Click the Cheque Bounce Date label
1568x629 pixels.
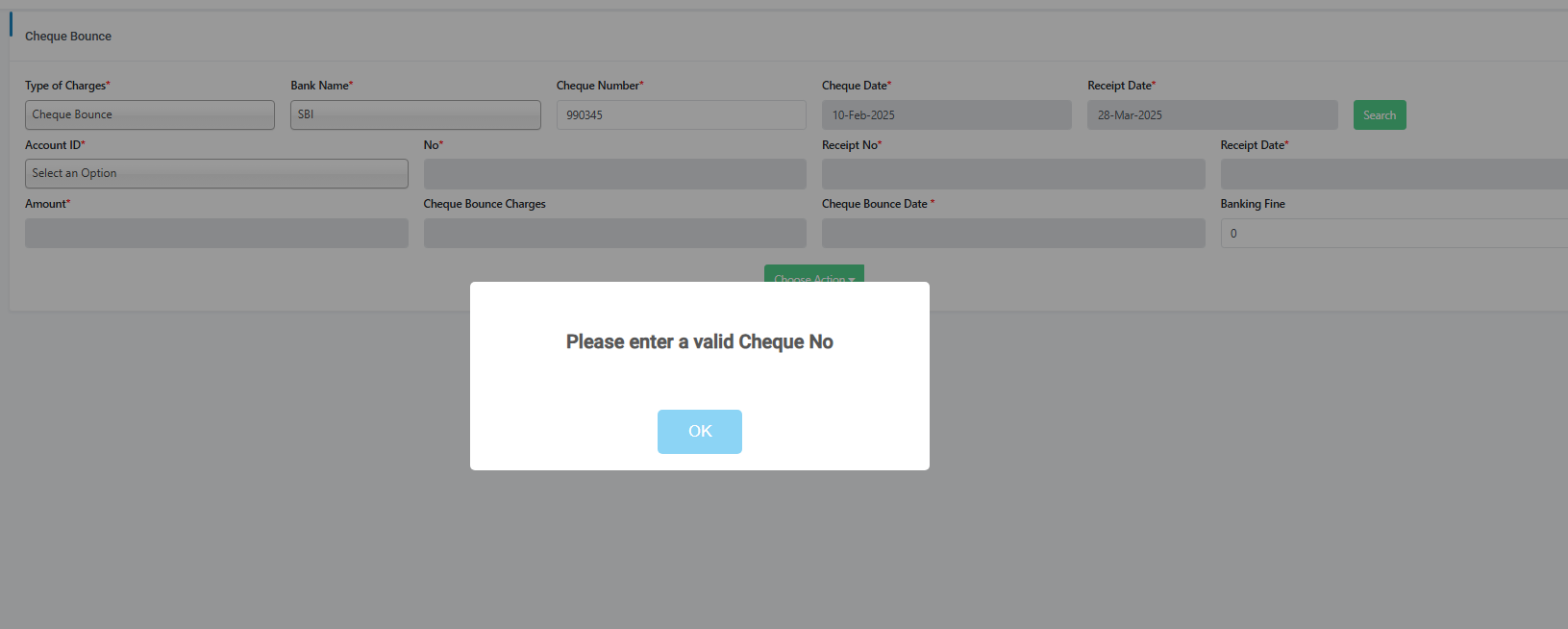coord(878,204)
